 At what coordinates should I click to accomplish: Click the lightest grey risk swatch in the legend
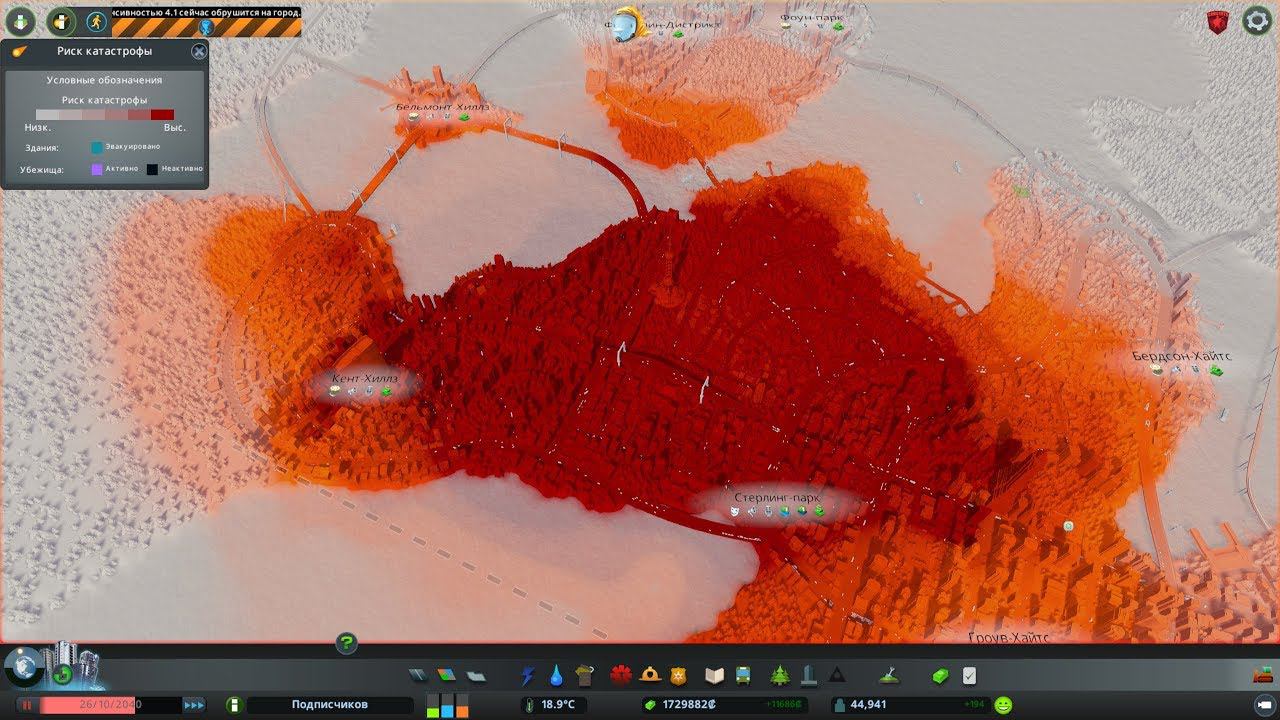46,114
